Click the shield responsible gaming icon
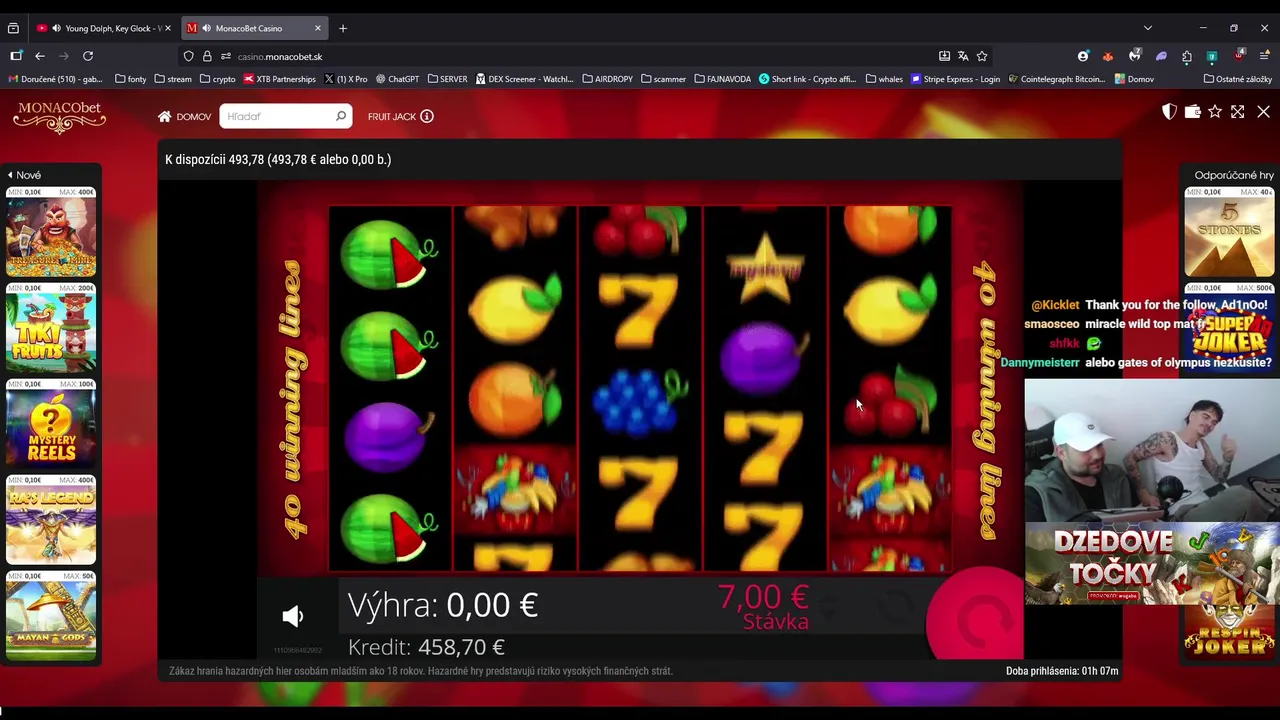The image size is (1280, 720). click(1169, 112)
